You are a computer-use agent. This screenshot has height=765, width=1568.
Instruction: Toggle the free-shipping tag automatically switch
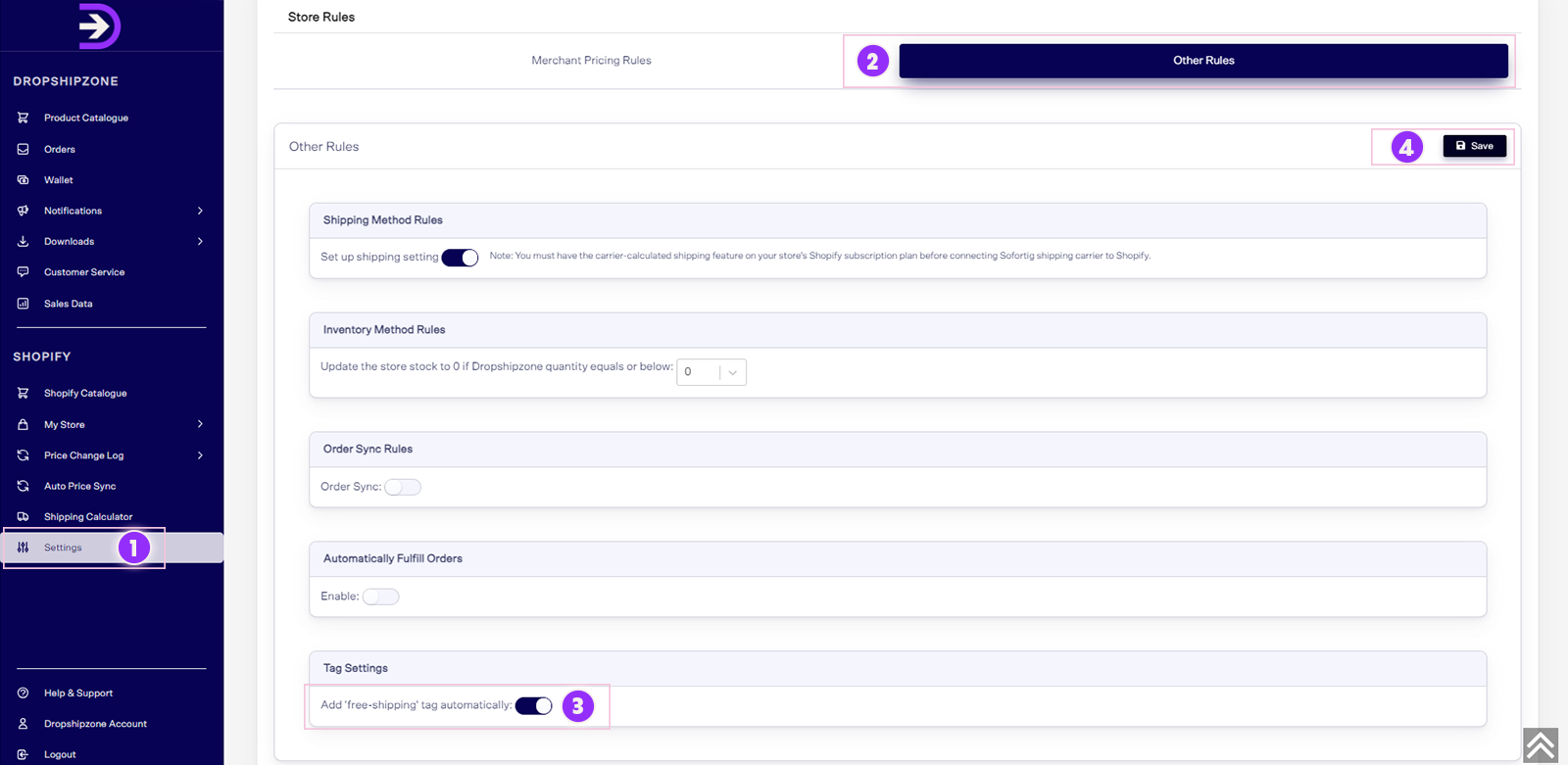(x=534, y=706)
